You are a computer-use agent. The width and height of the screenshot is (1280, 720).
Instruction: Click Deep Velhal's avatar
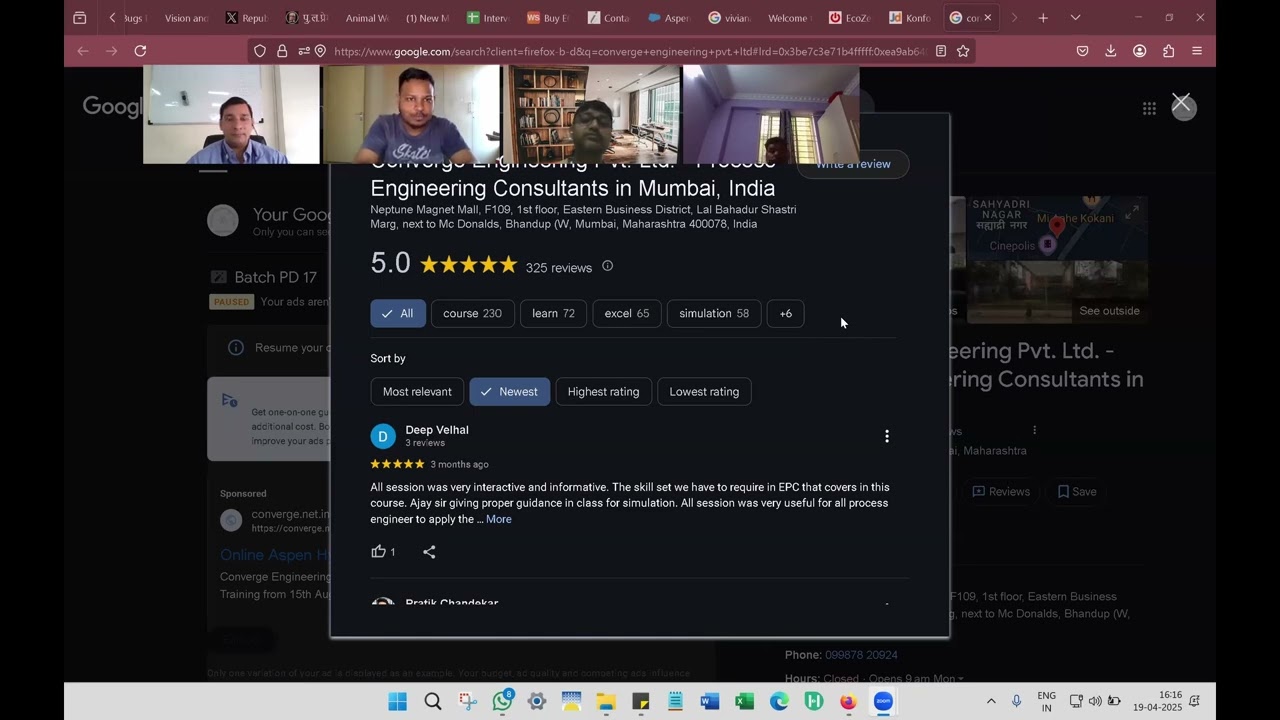point(383,436)
